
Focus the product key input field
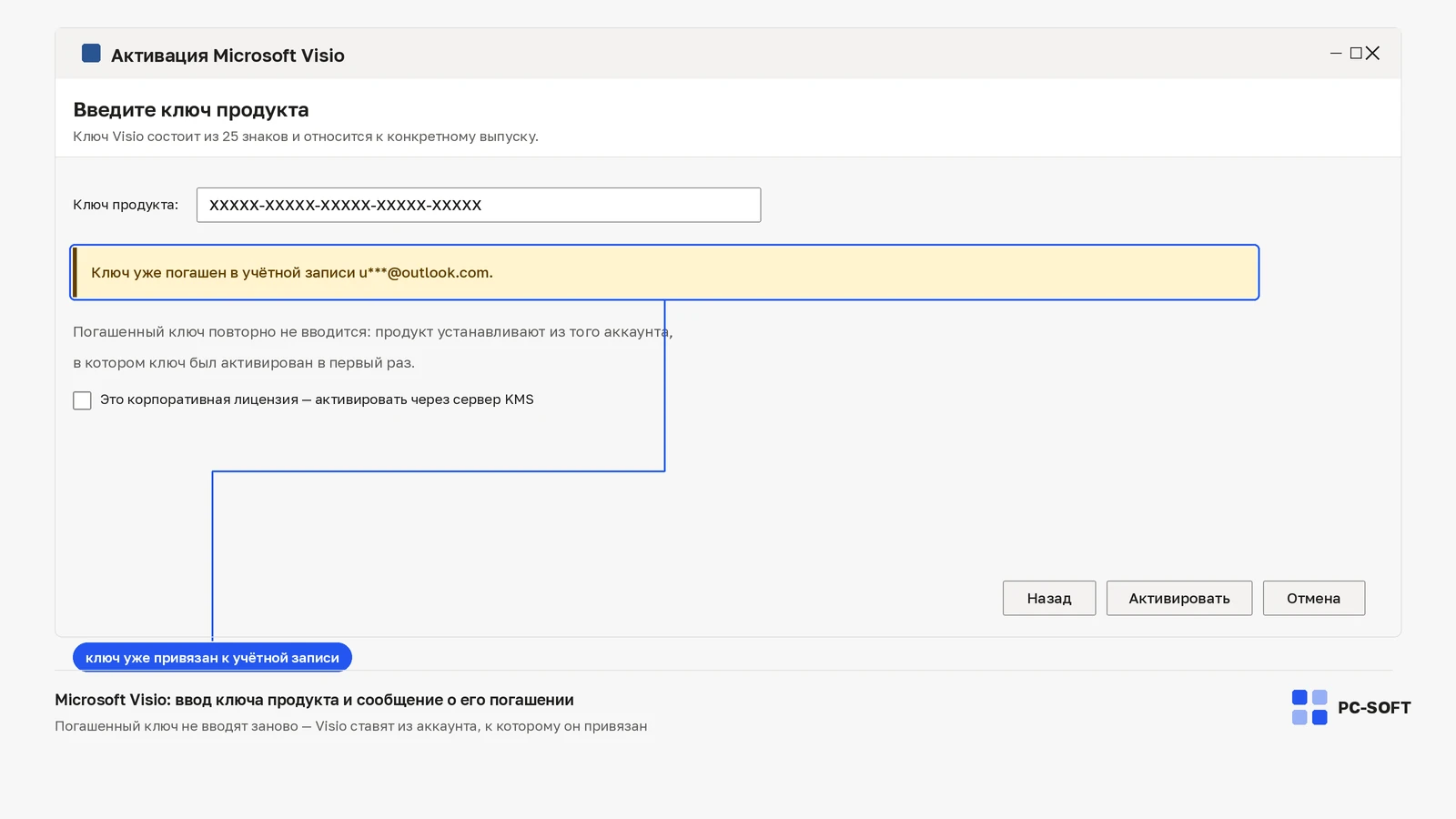[479, 205]
